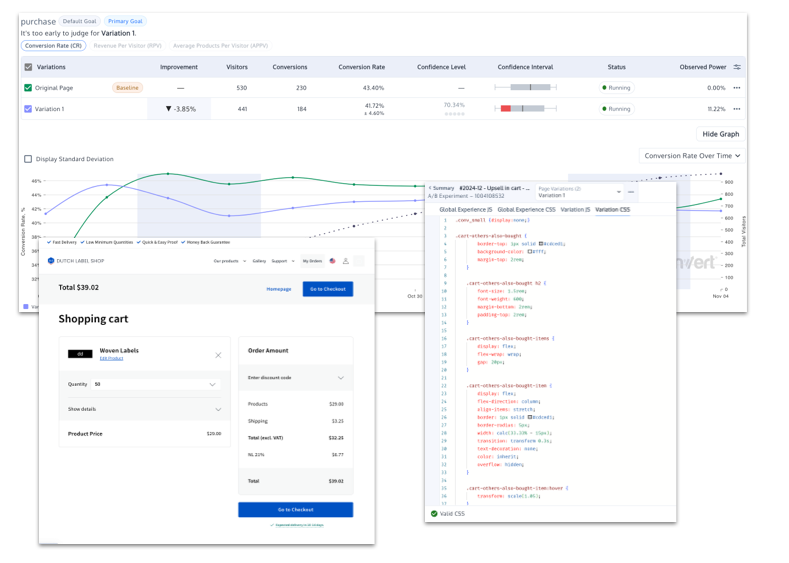Open Conversion Rate Over Time dropdown

(x=692, y=156)
